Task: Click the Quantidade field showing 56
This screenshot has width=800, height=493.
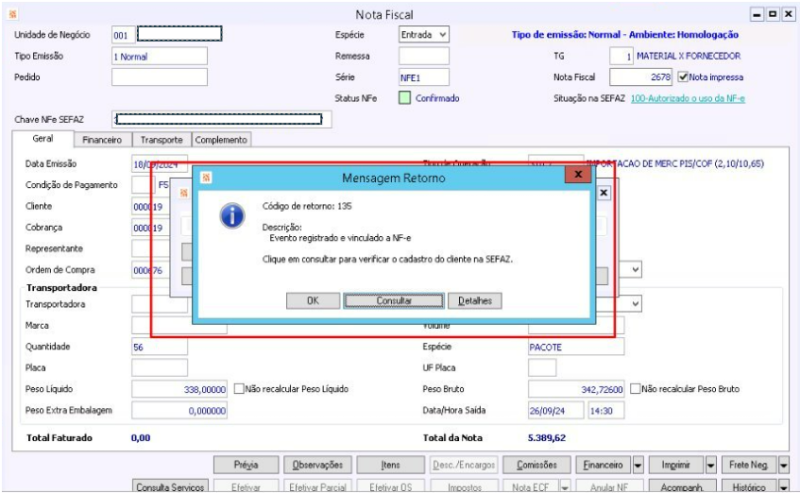Action: pyautogui.click(x=159, y=347)
